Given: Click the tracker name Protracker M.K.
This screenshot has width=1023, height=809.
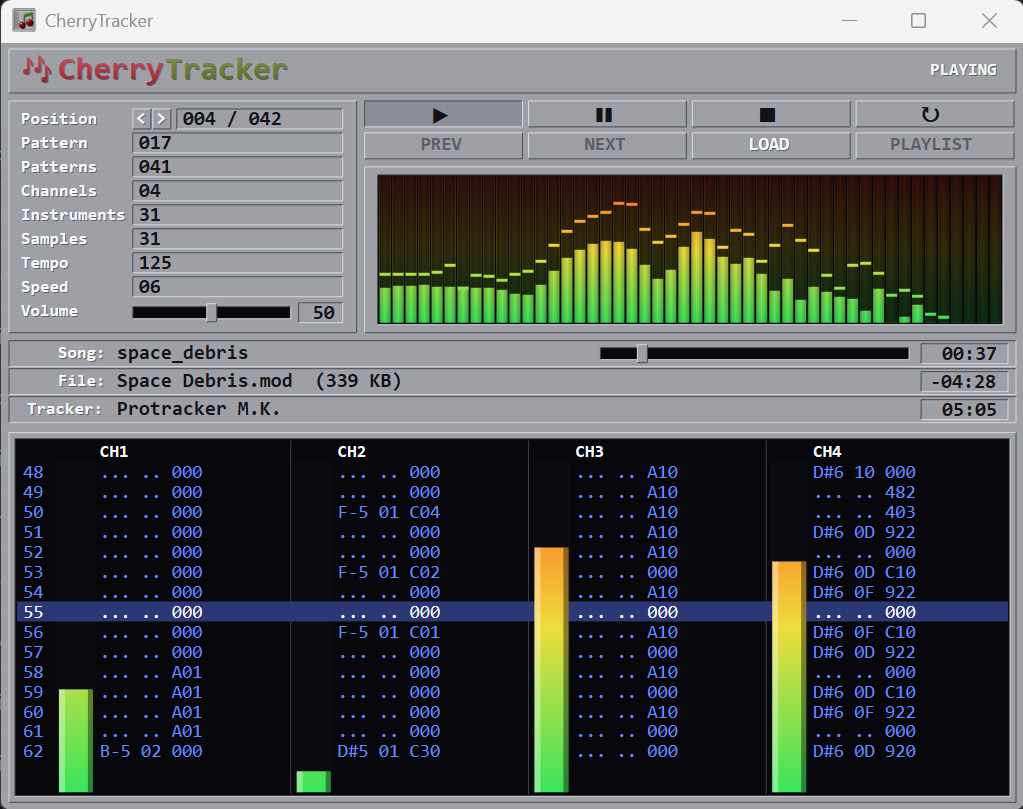Looking at the screenshot, I should [198, 409].
